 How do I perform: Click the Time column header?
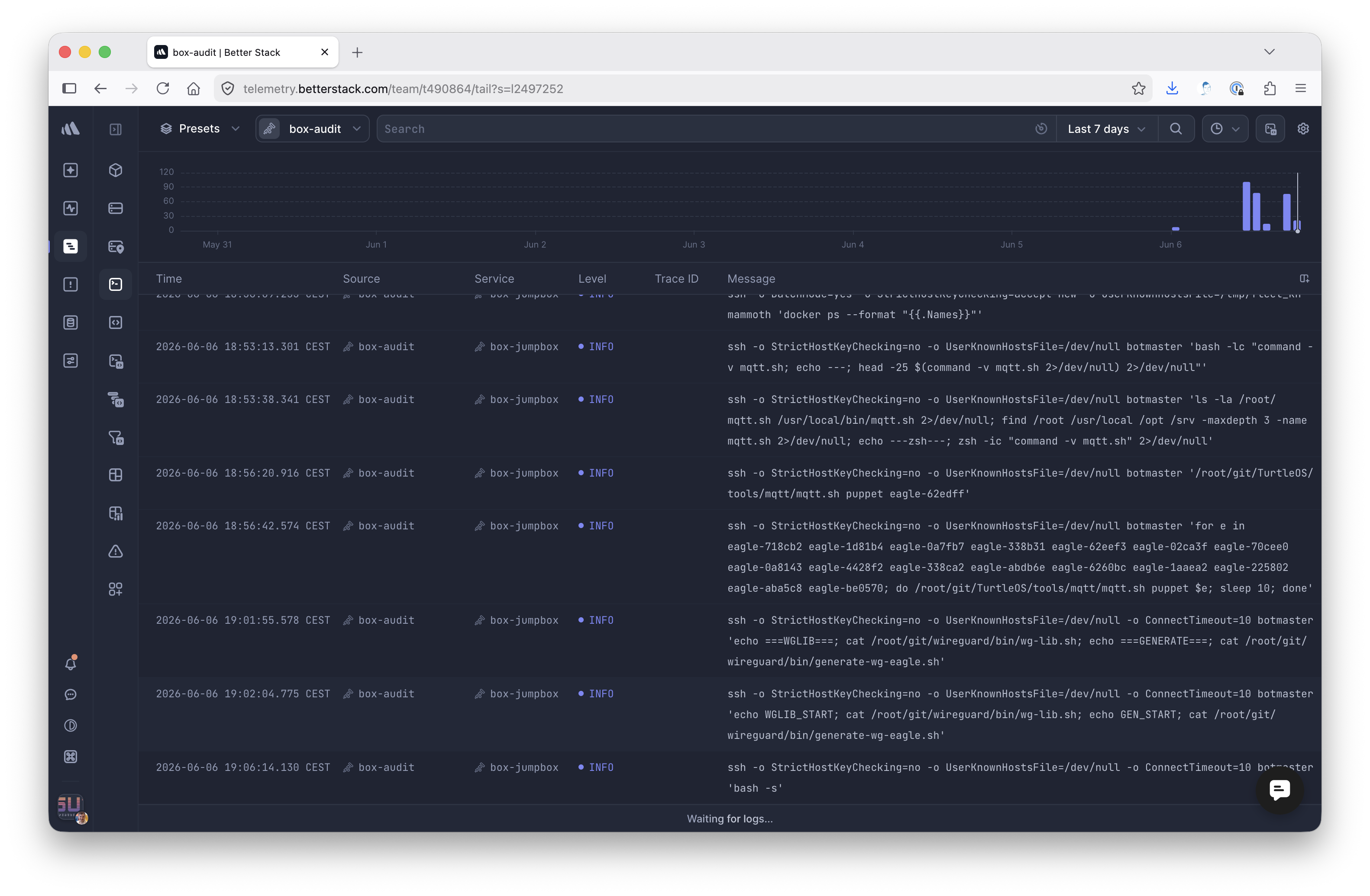click(169, 278)
